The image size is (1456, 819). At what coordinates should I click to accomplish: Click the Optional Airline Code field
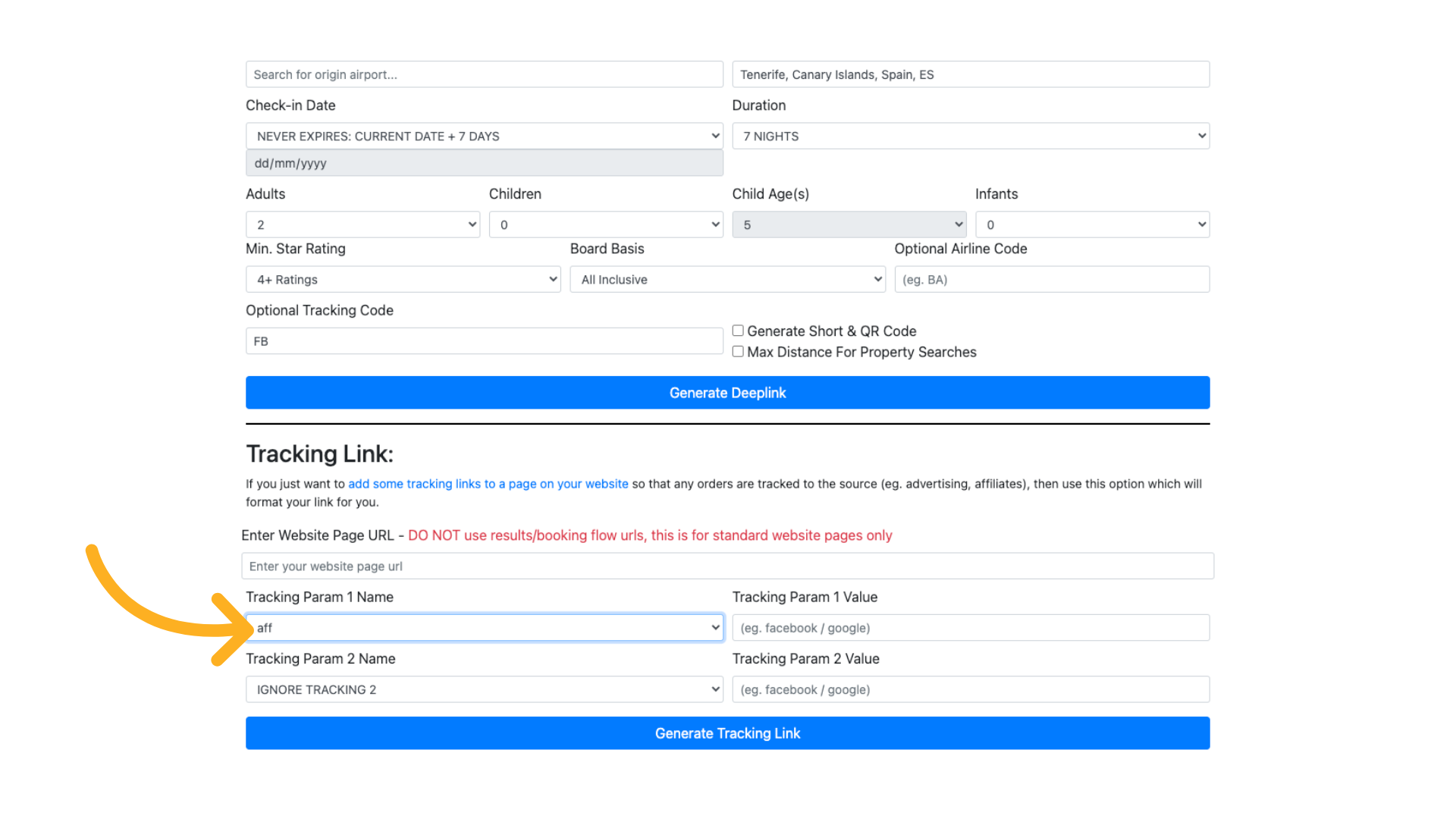click(x=1051, y=280)
